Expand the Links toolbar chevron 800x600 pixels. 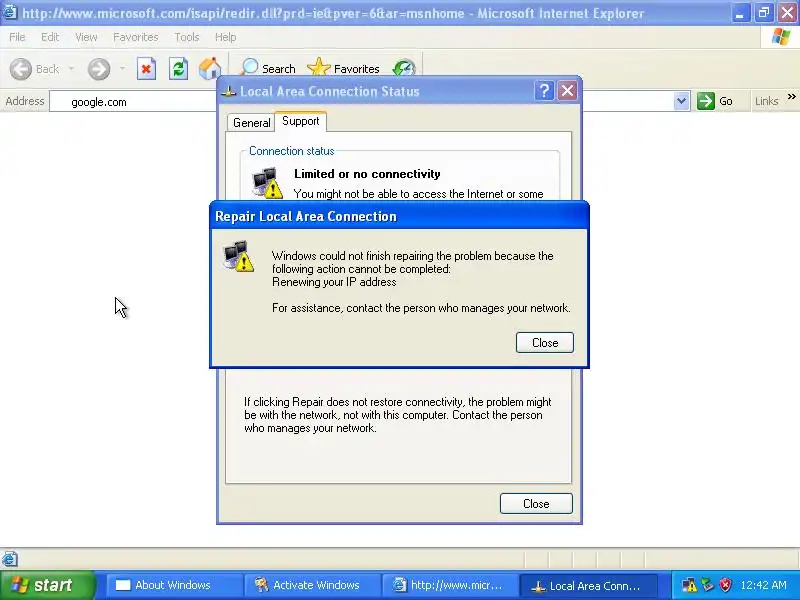click(791, 96)
